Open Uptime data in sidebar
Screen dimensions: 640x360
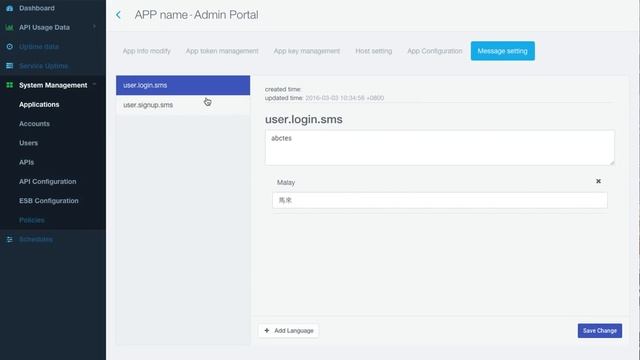pos(39,47)
